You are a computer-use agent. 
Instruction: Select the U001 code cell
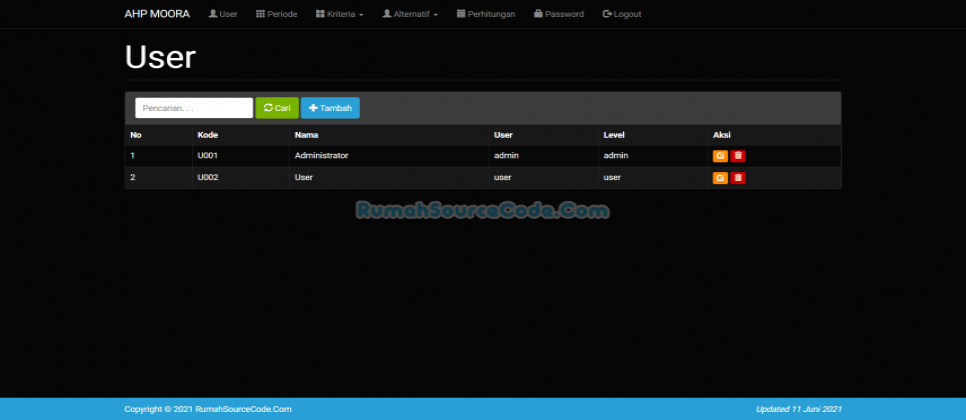pos(208,156)
